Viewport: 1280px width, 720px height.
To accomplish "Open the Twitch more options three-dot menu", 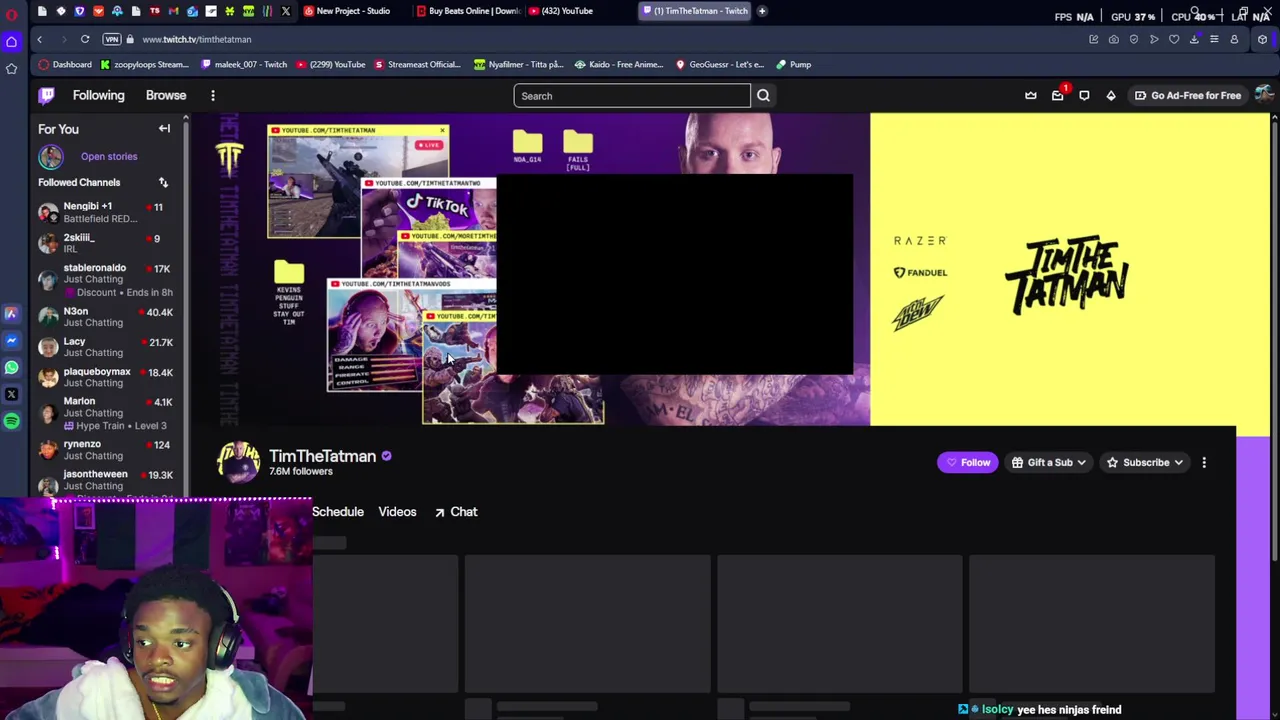I will point(213,95).
